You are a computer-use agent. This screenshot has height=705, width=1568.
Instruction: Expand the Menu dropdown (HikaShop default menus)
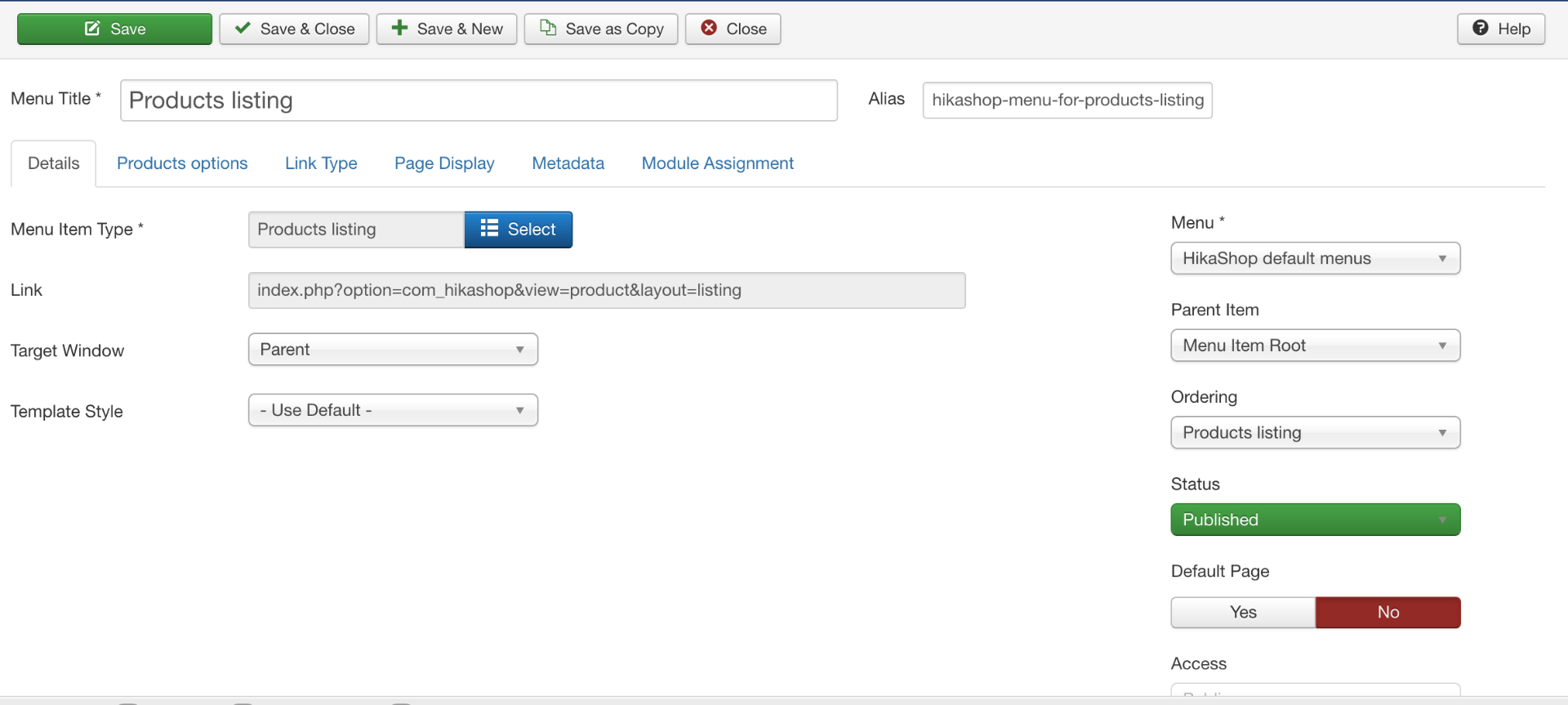pyautogui.click(x=1316, y=258)
